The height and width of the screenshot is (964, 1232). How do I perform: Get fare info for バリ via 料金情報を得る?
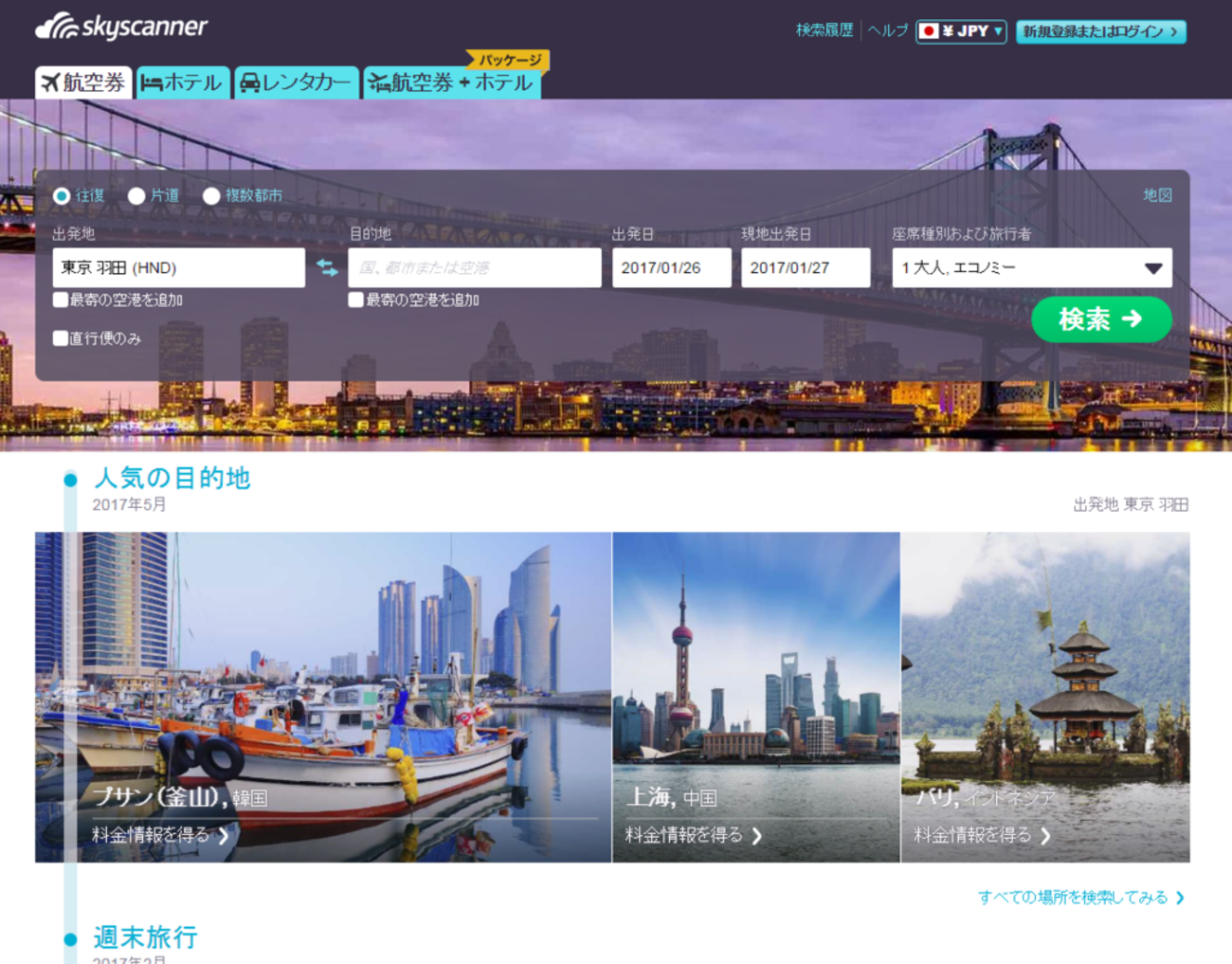982,835
